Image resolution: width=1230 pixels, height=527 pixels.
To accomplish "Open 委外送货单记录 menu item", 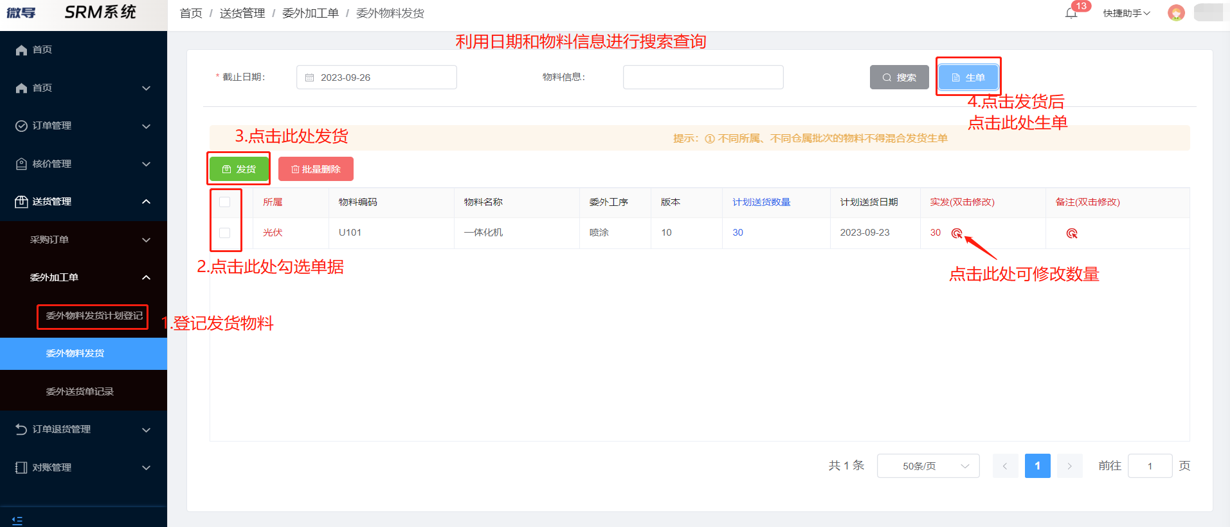I will (80, 391).
